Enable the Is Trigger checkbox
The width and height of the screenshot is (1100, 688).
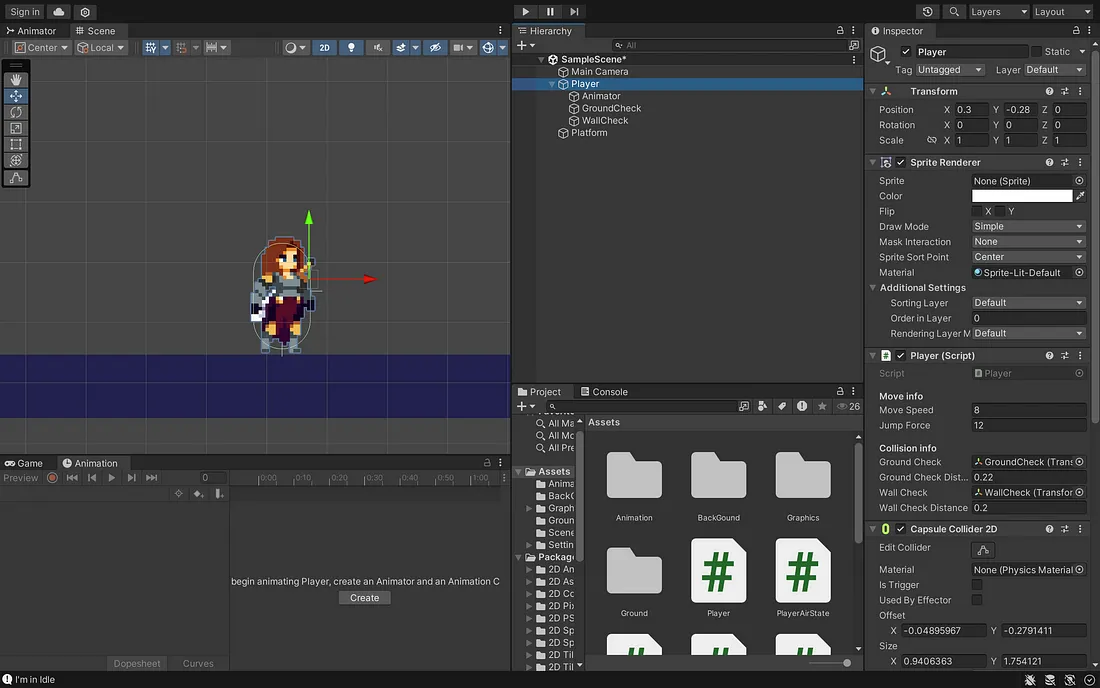pyautogui.click(x=977, y=585)
